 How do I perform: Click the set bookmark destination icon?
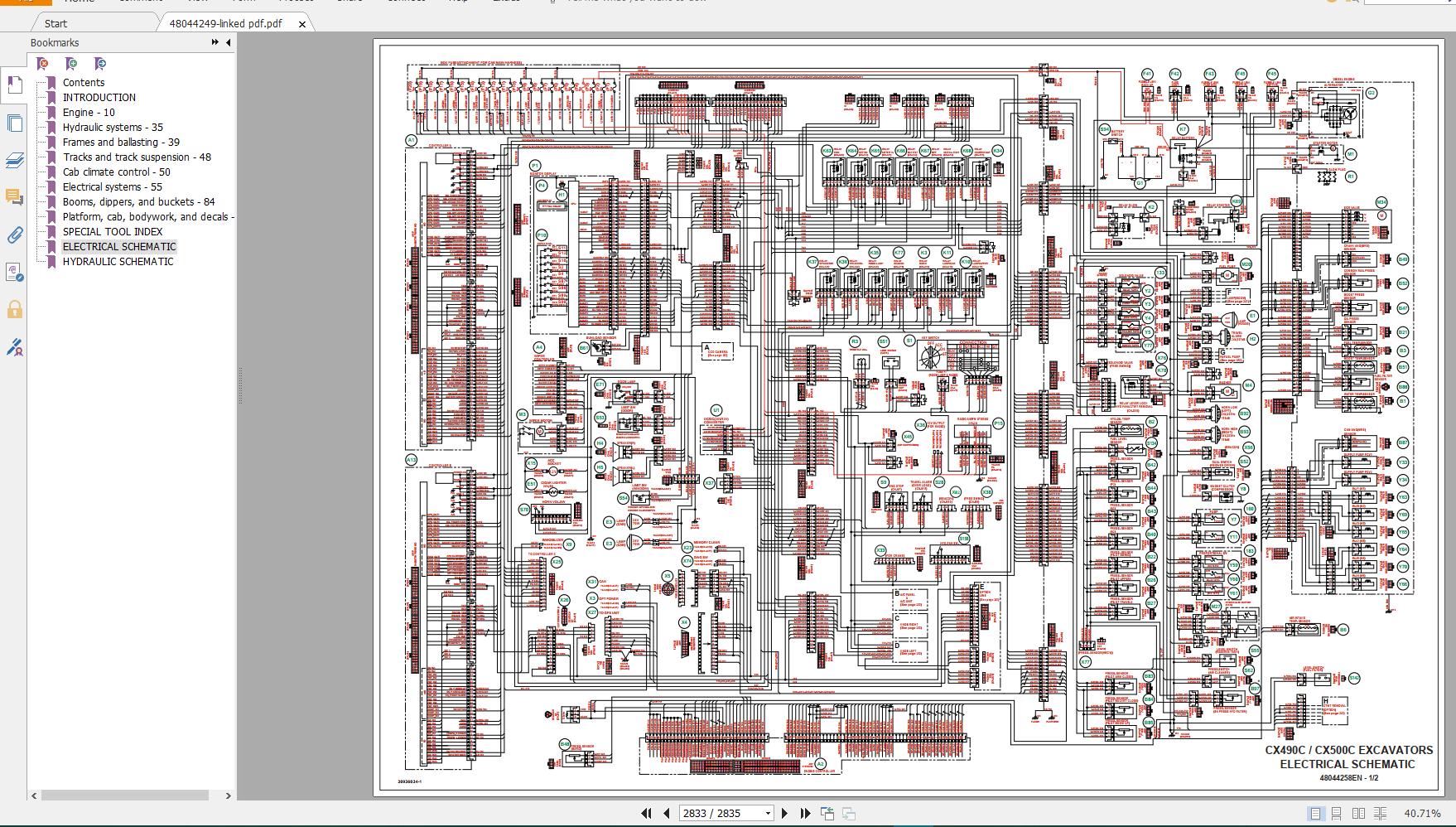100,64
